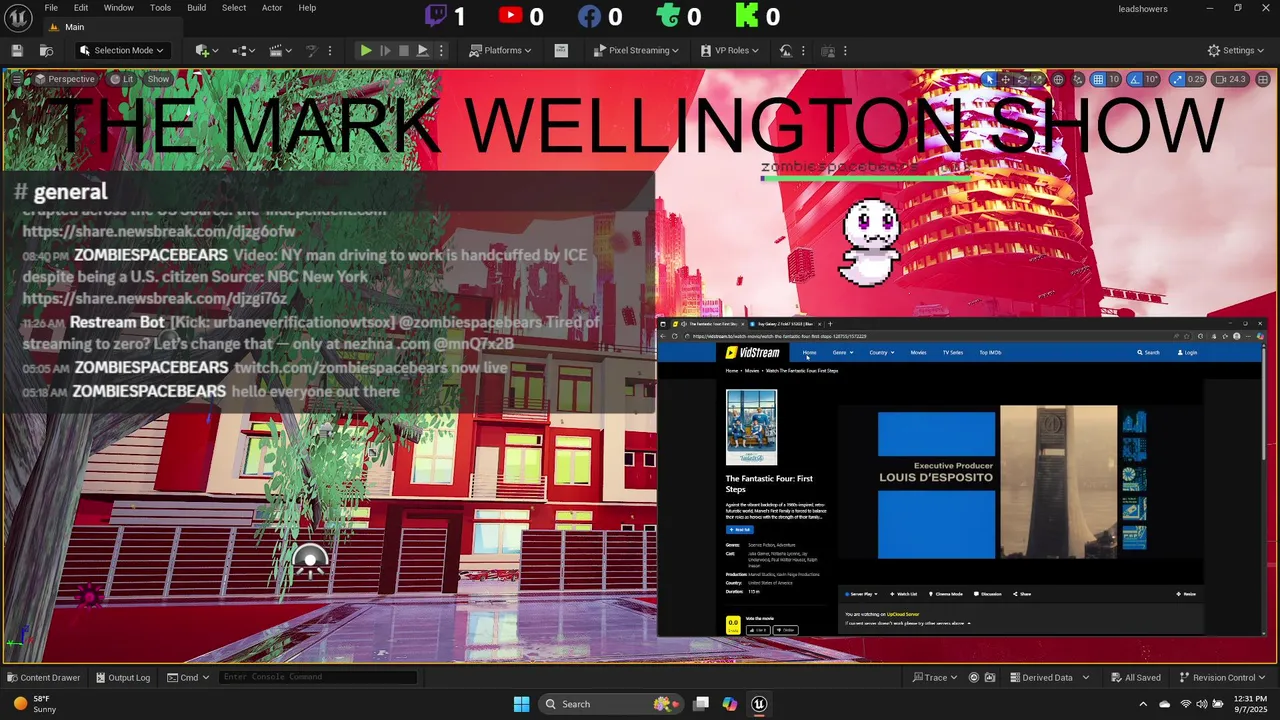Image resolution: width=1280 pixels, height=720 pixels.
Task: Open the Windows Start menu
Action: pos(521,704)
